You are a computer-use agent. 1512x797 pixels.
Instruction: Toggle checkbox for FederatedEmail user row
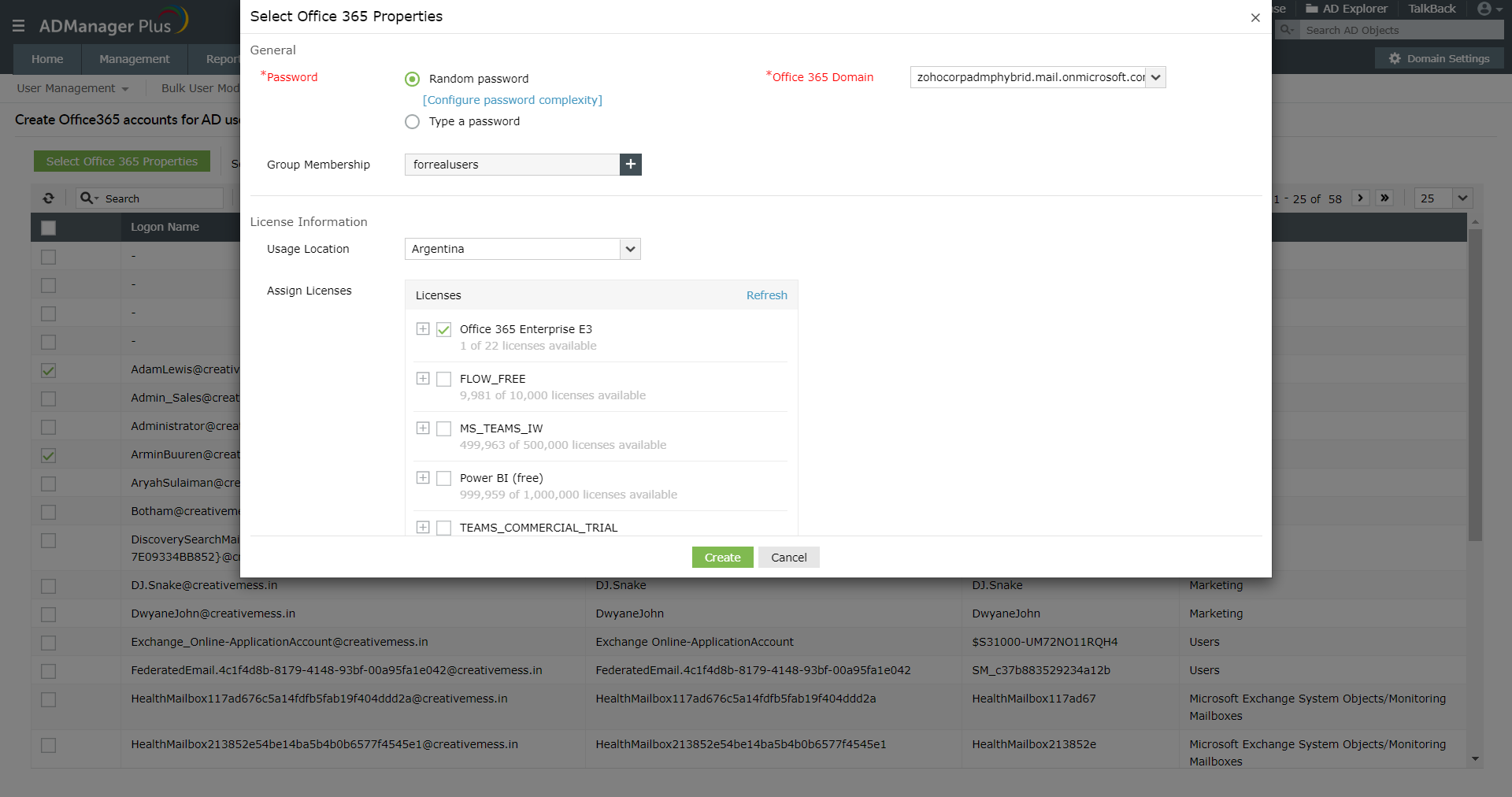49,671
